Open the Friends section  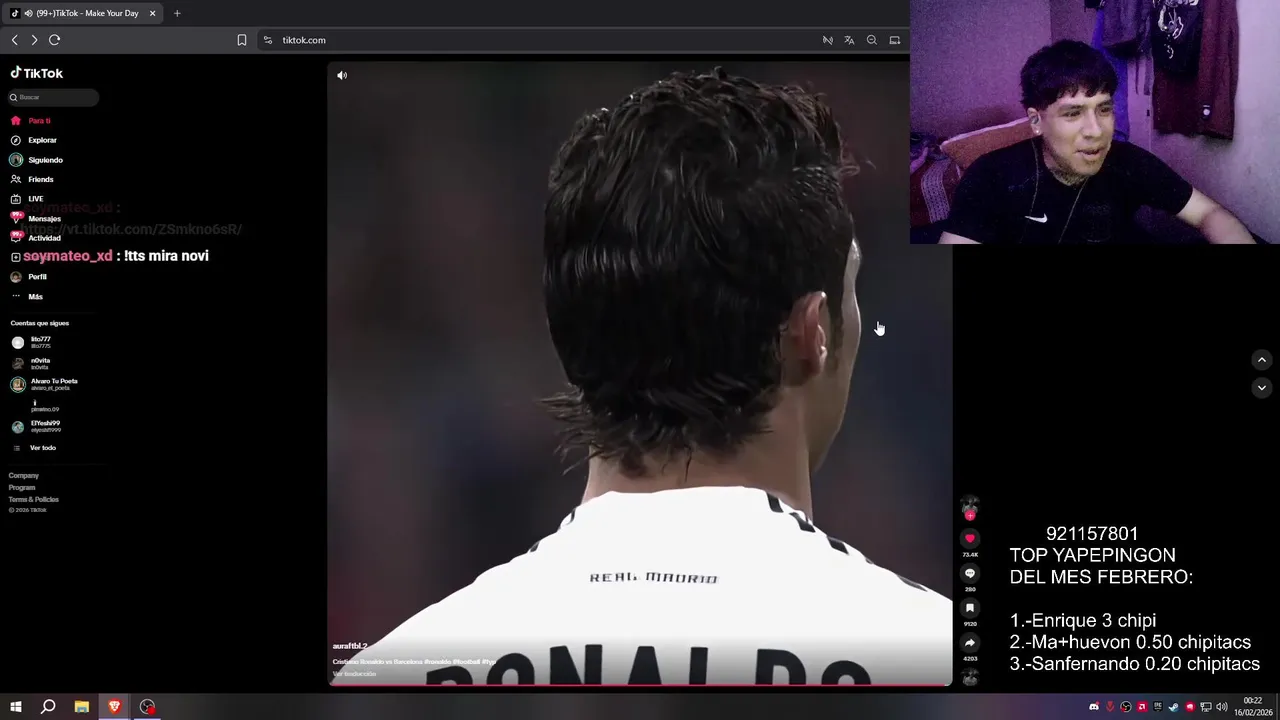pos(32,179)
